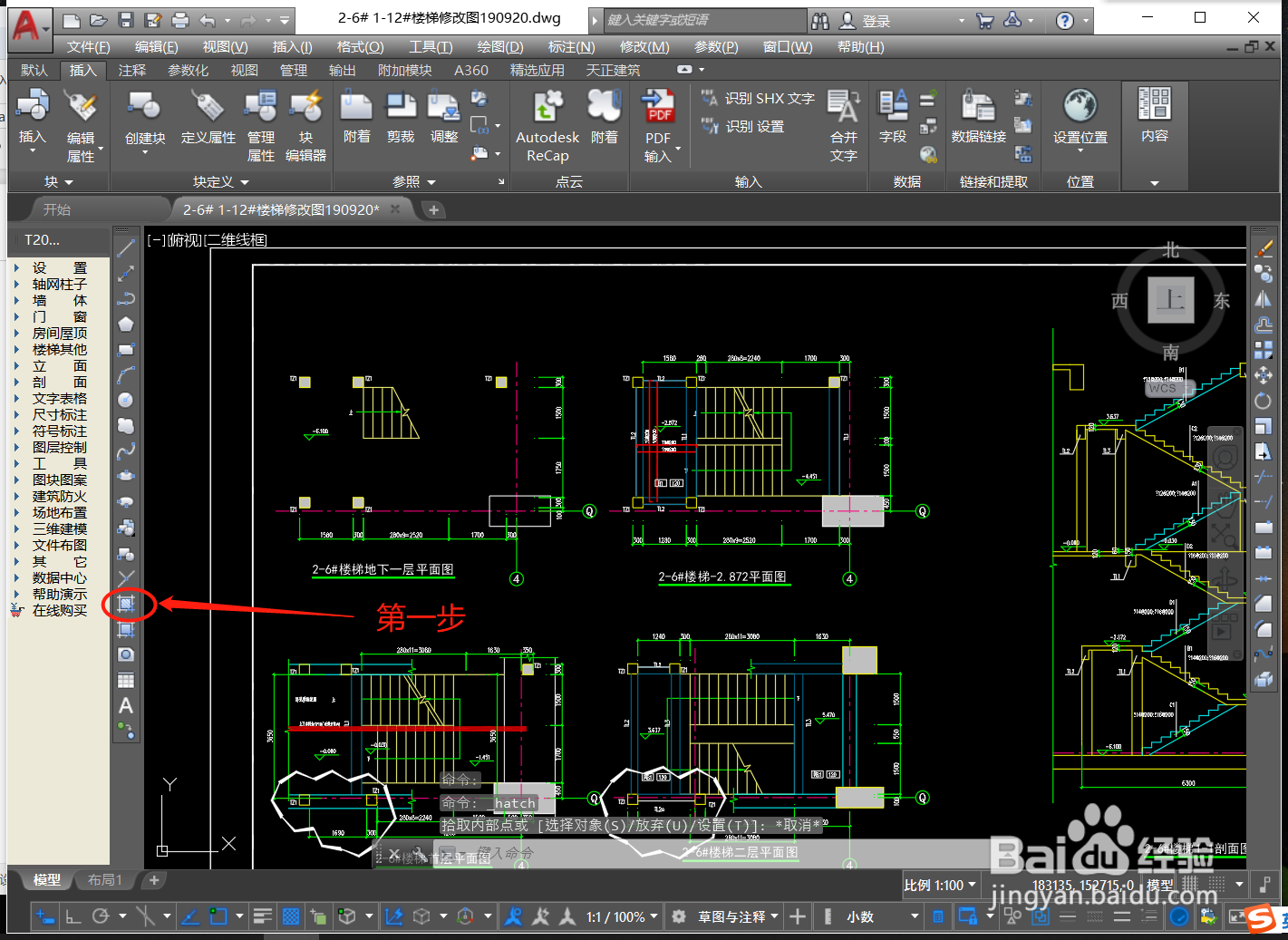This screenshot has width=1288, height=940.
Task: Open the 比例 1:100 scale dropdown
Action: click(941, 885)
